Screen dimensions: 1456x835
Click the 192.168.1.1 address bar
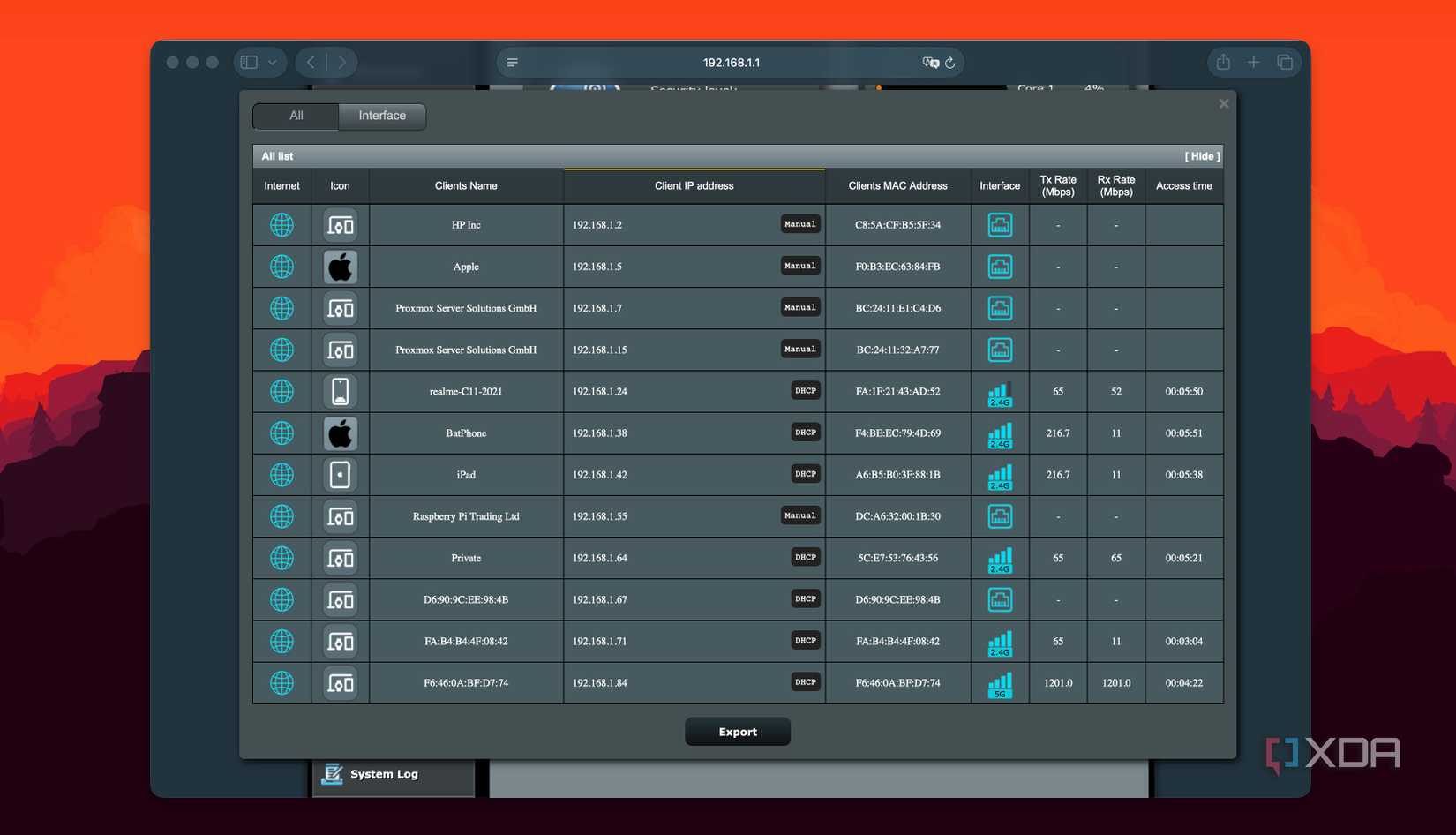(x=731, y=63)
